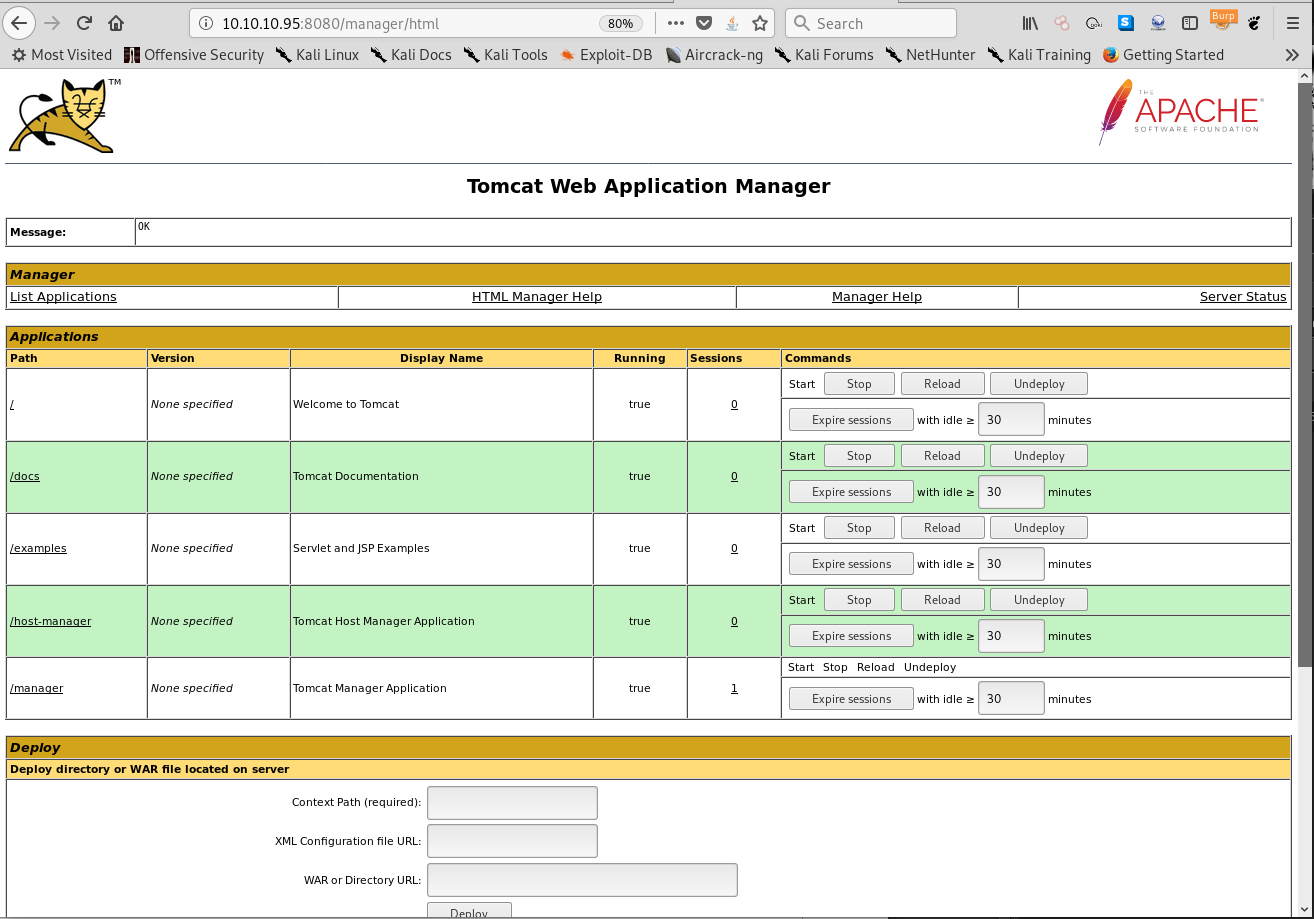Image resolution: width=1314 pixels, height=919 pixels.
Task: Open the browser home page
Action: pos(117,23)
